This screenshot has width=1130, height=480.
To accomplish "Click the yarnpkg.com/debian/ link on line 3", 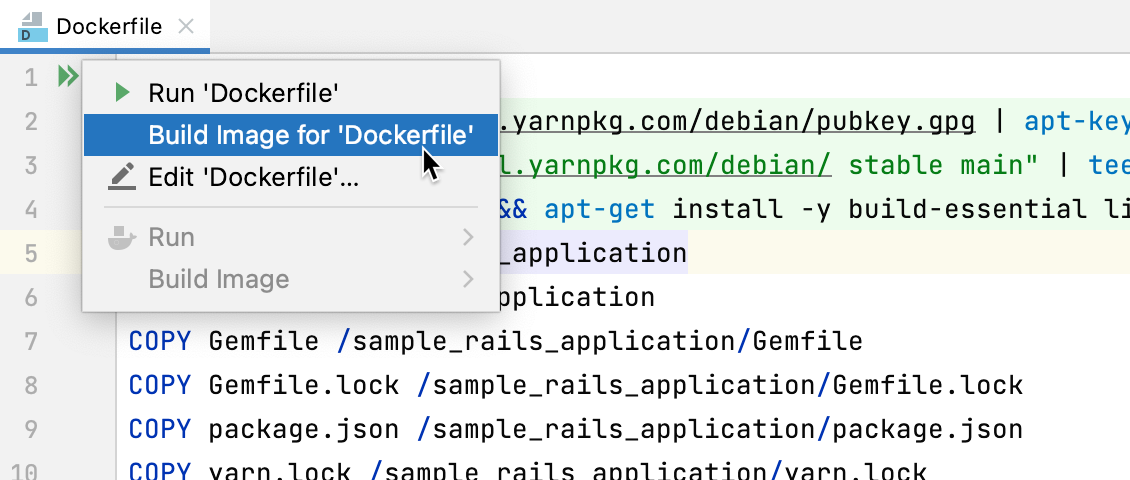I will click(665, 166).
